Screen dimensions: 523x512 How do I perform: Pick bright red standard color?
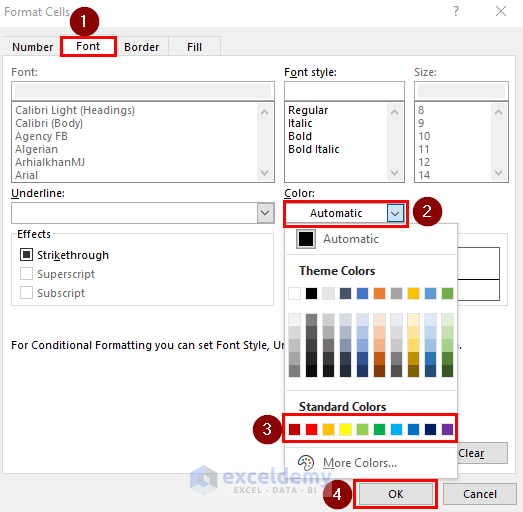click(x=312, y=429)
